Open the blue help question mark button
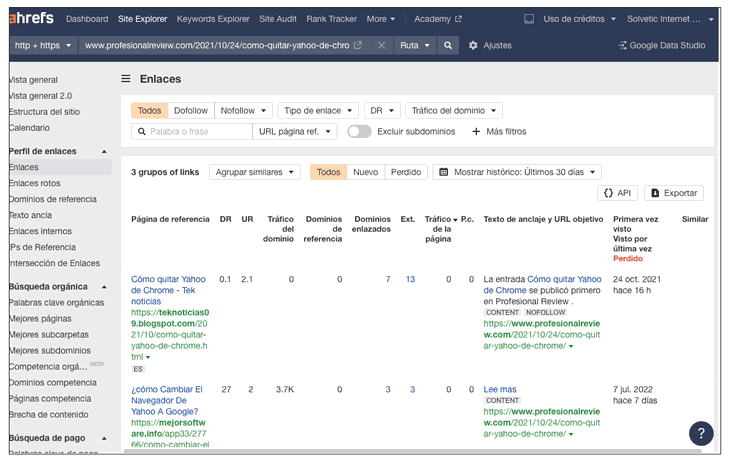This screenshot has width=730, height=464. [700, 433]
